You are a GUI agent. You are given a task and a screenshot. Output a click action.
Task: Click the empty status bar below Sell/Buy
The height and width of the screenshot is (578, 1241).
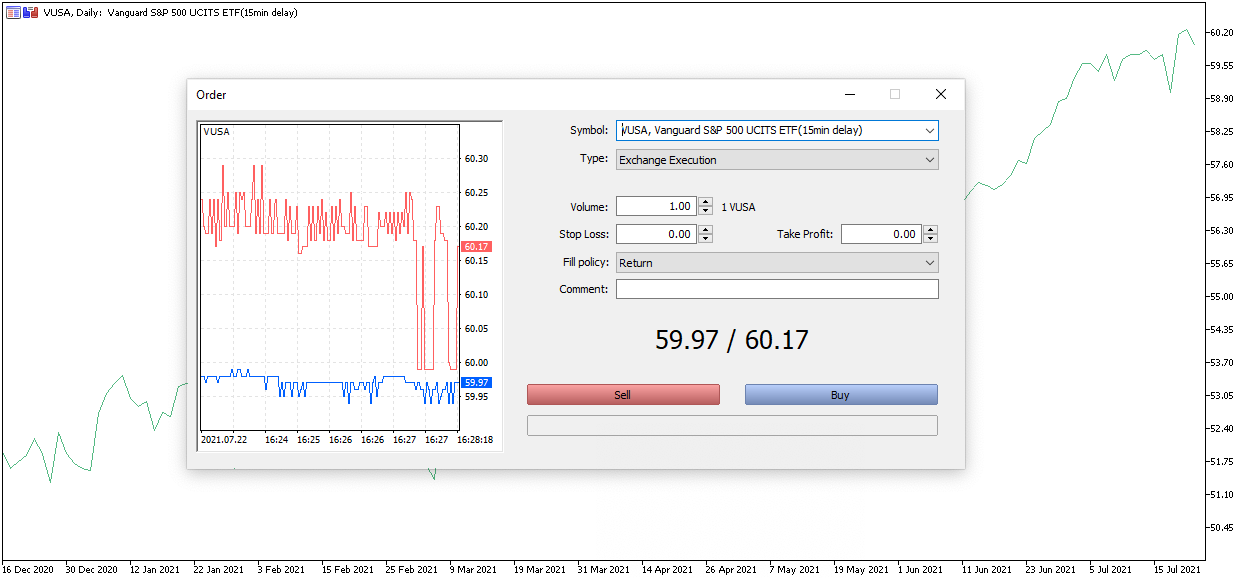732,426
